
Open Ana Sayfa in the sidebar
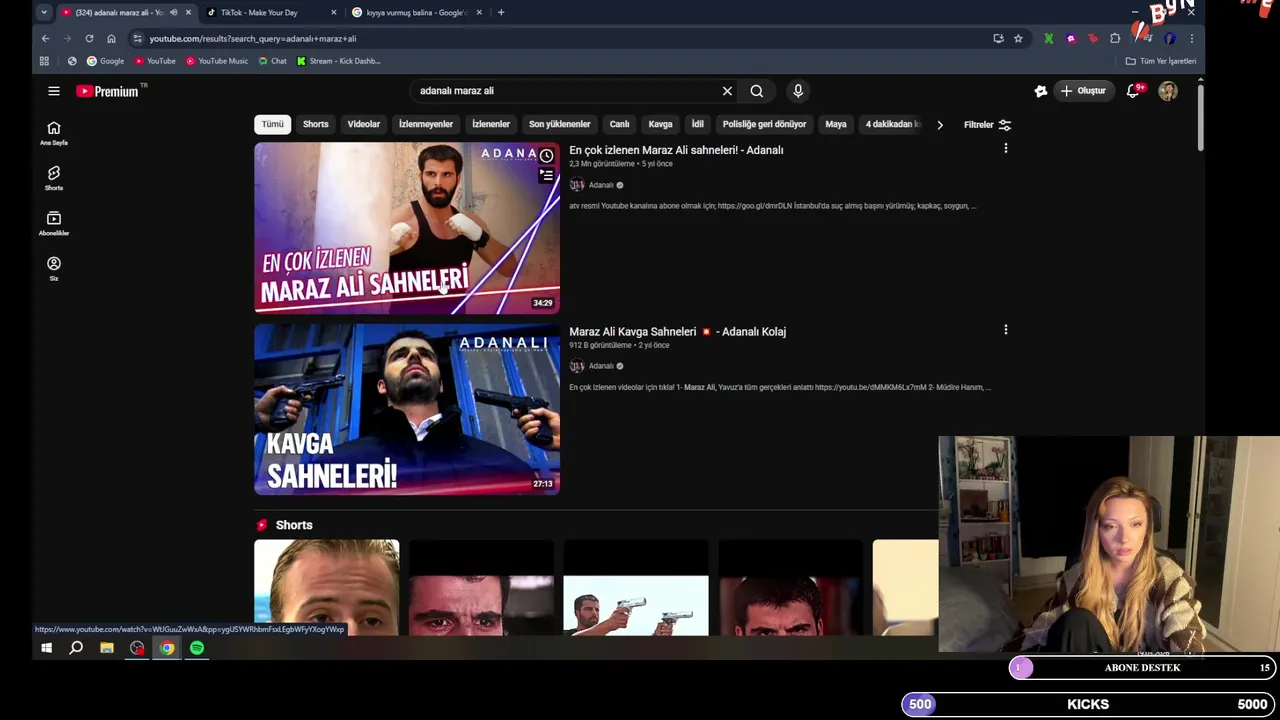54,133
